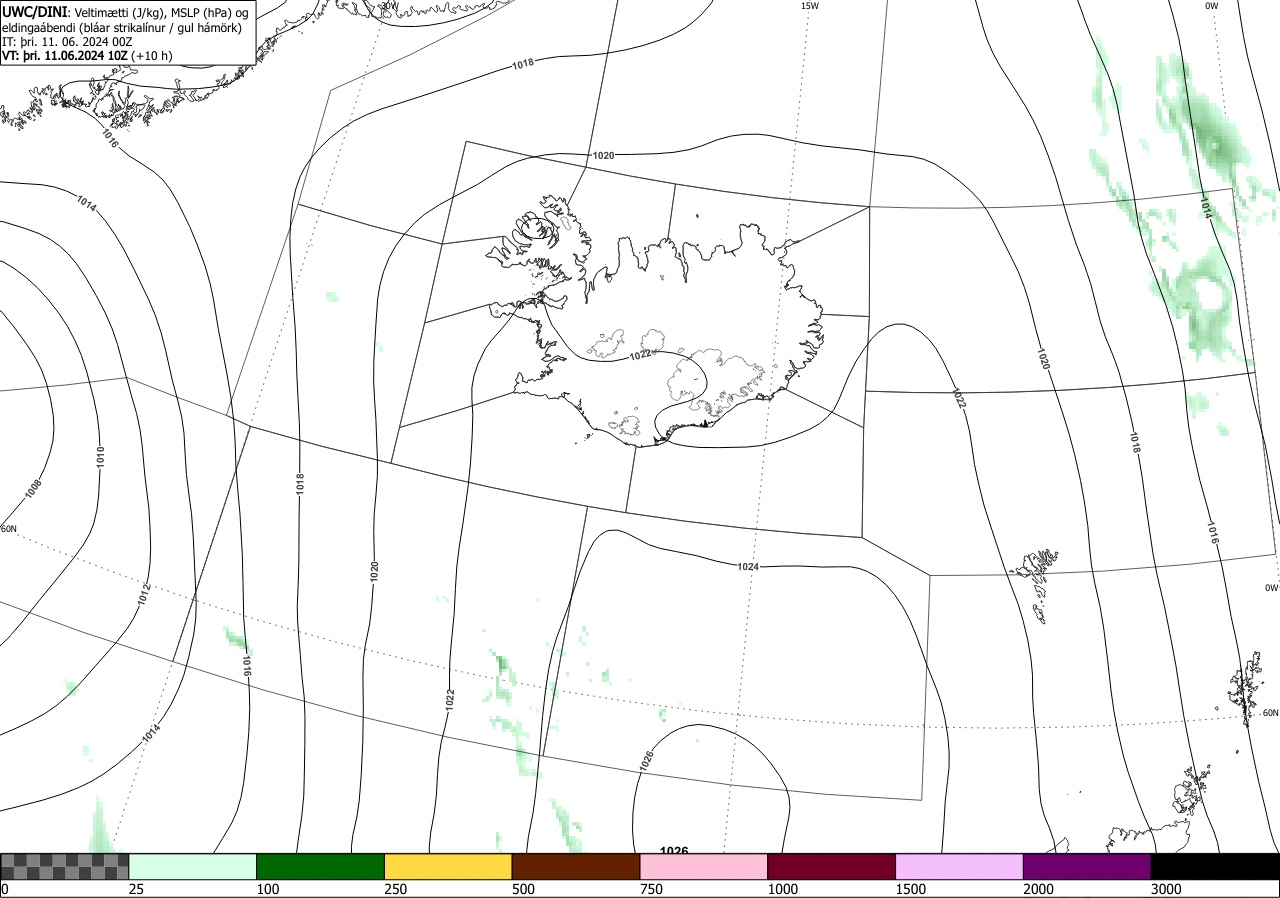Click the legend value "25"
The image size is (1280, 898).
(136, 889)
